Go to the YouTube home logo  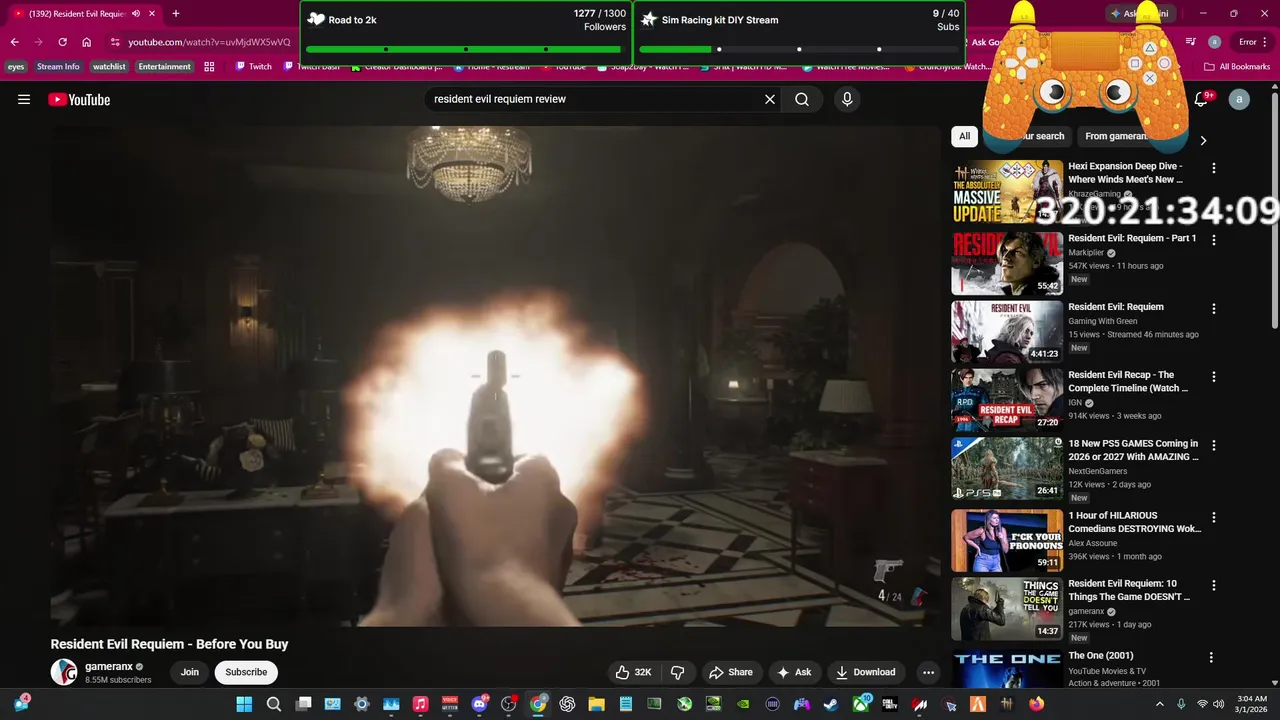coord(79,99)
